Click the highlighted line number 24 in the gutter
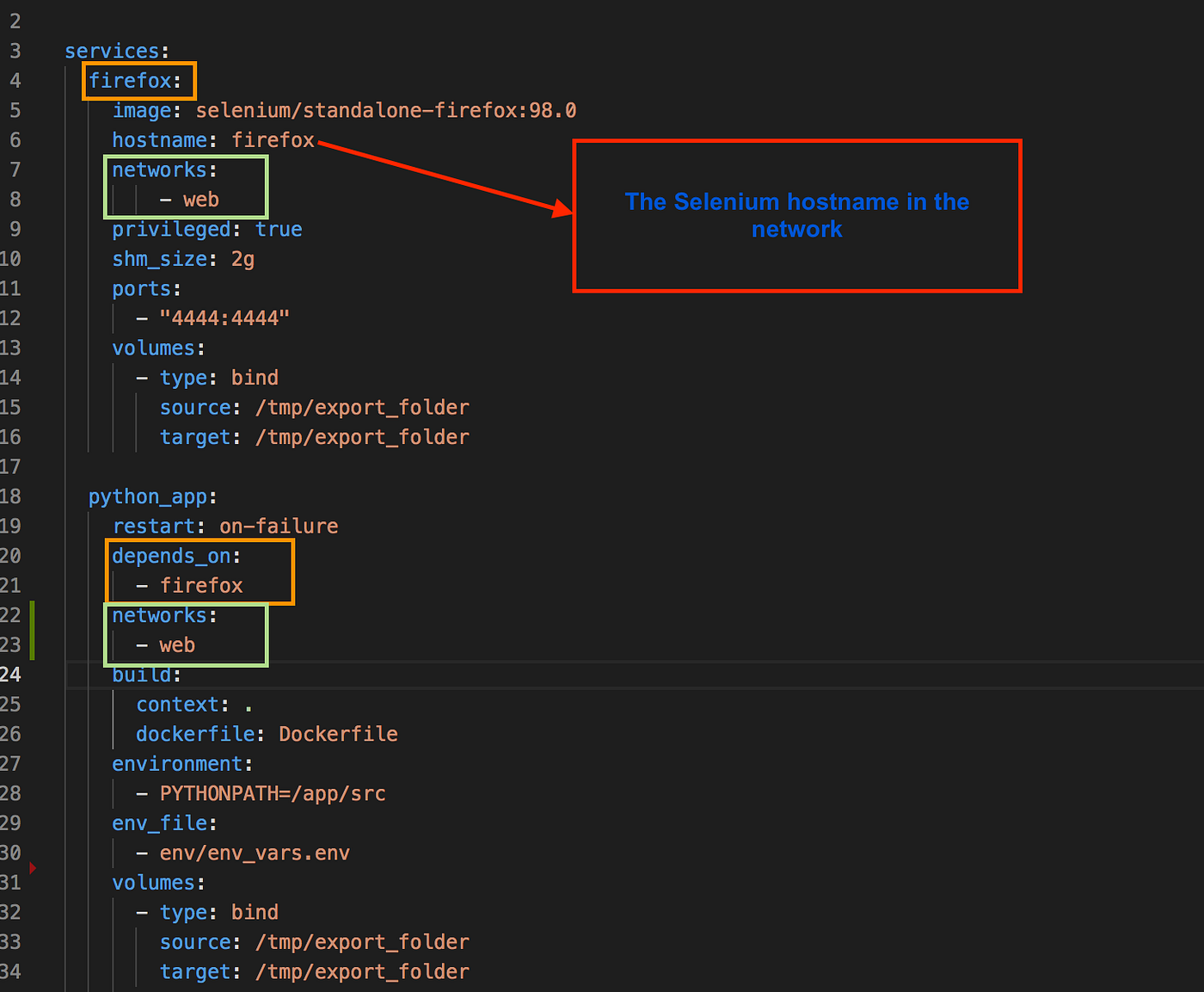Screen dimensions: 1204x992 point(10,675)
